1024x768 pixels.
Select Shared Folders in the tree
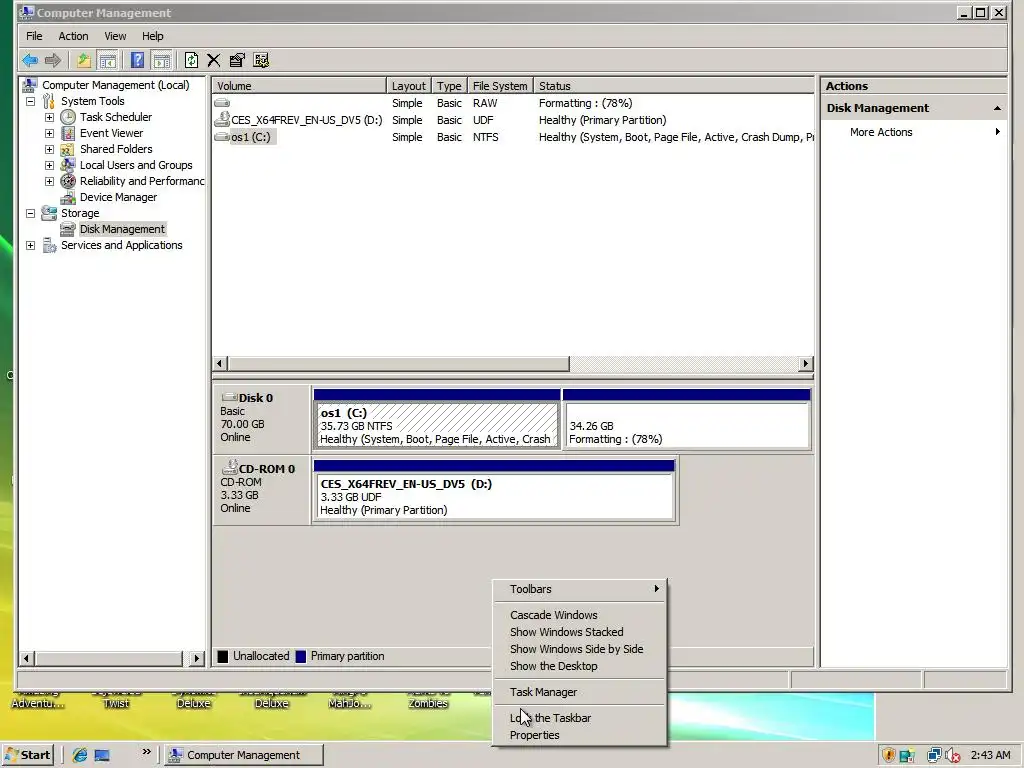coord(116,149)
